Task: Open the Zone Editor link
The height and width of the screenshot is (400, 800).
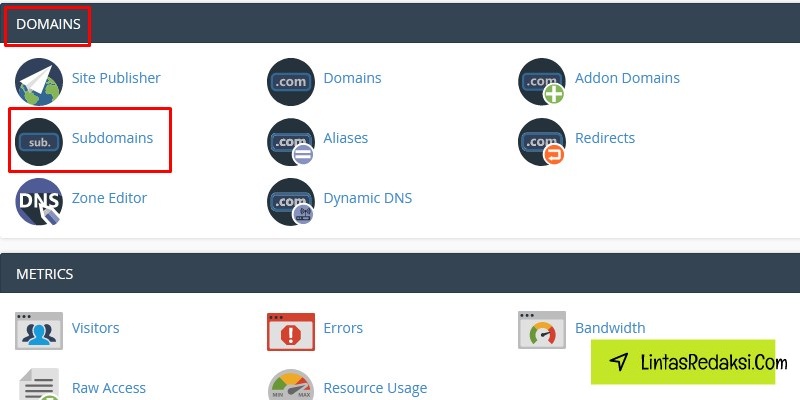Action: coord(109,198)
